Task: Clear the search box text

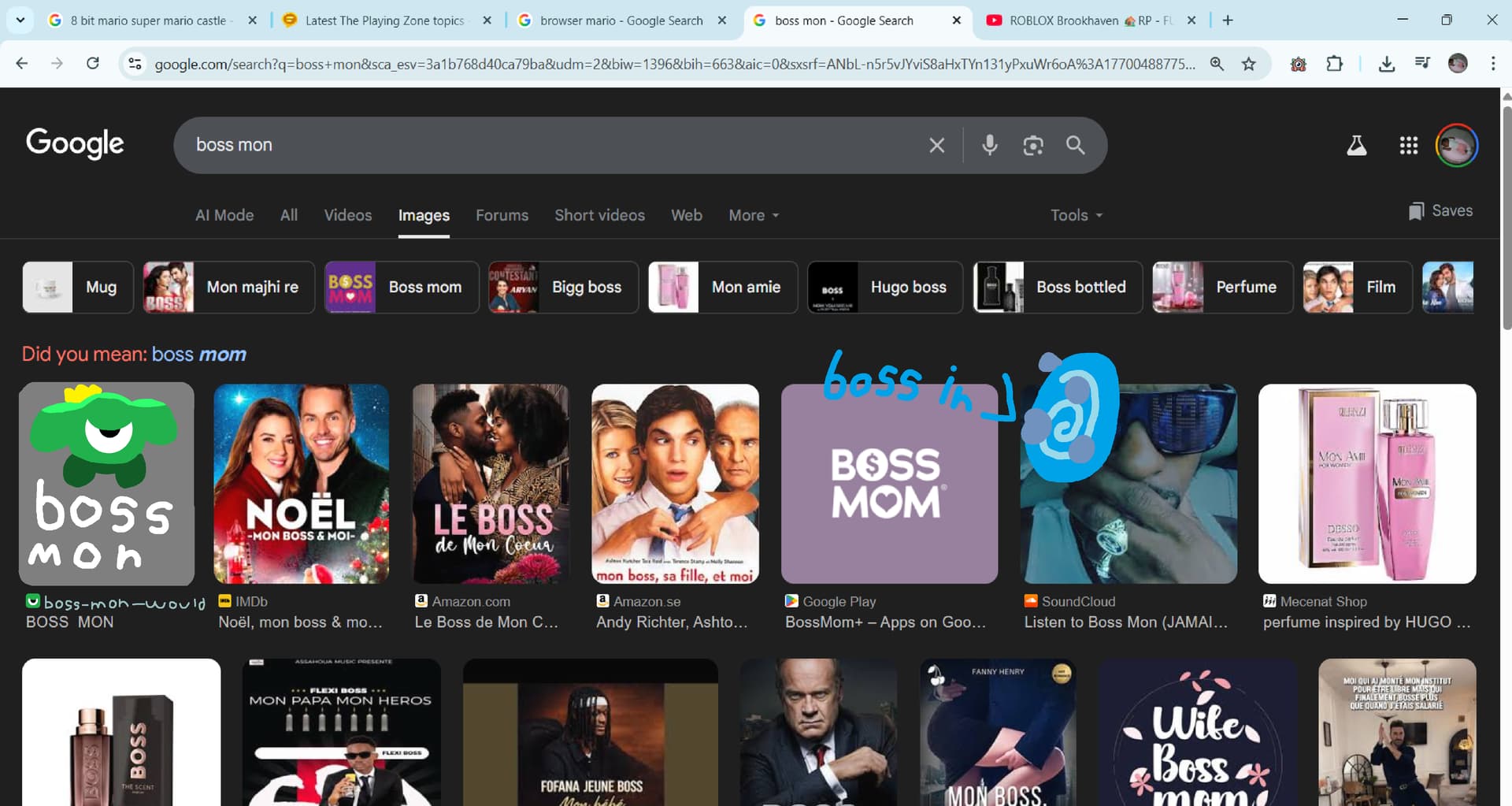Action: click(x=936, y=145)
